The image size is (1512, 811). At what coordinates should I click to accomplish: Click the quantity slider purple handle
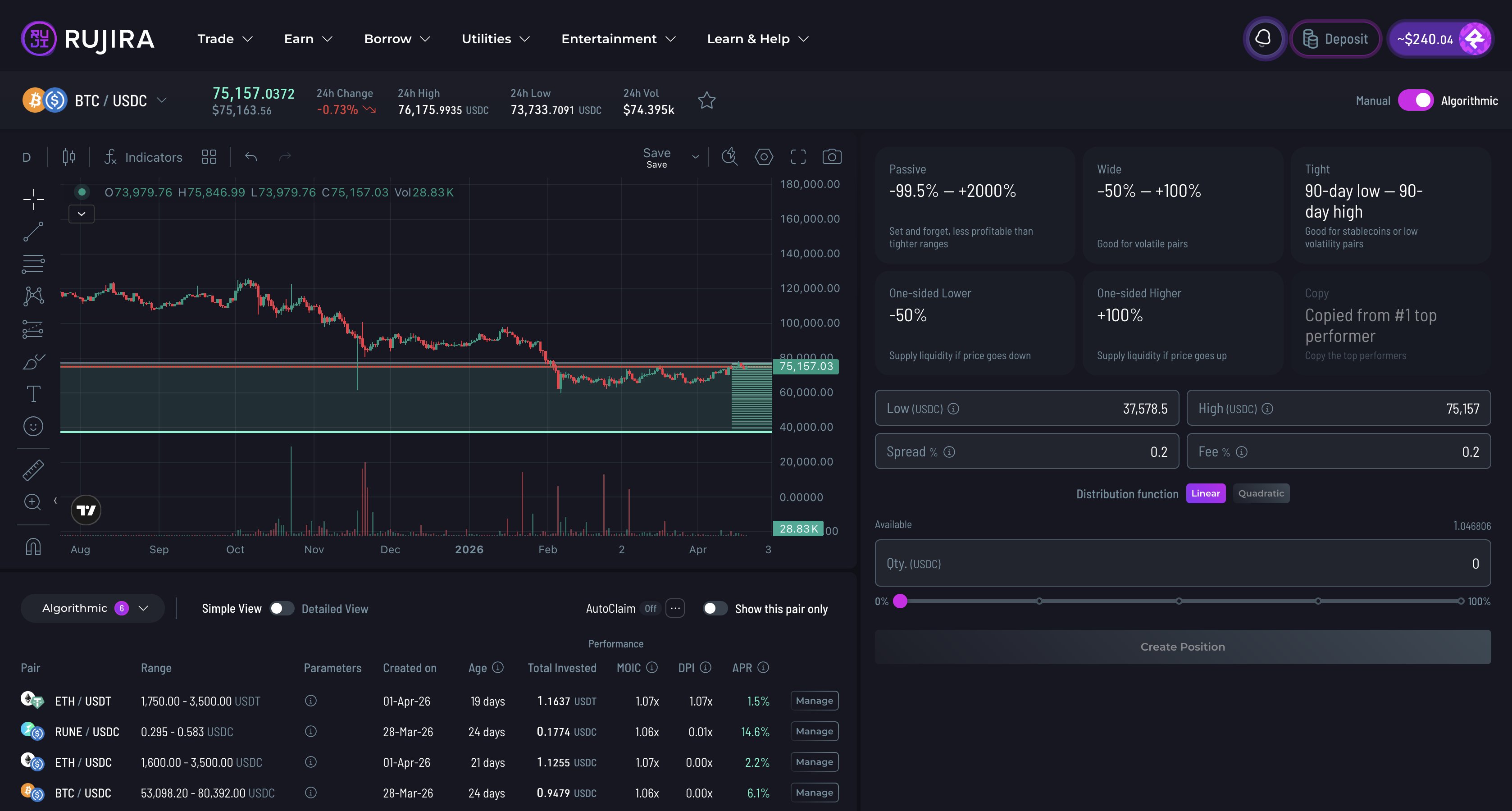click(x=900, y=601)
